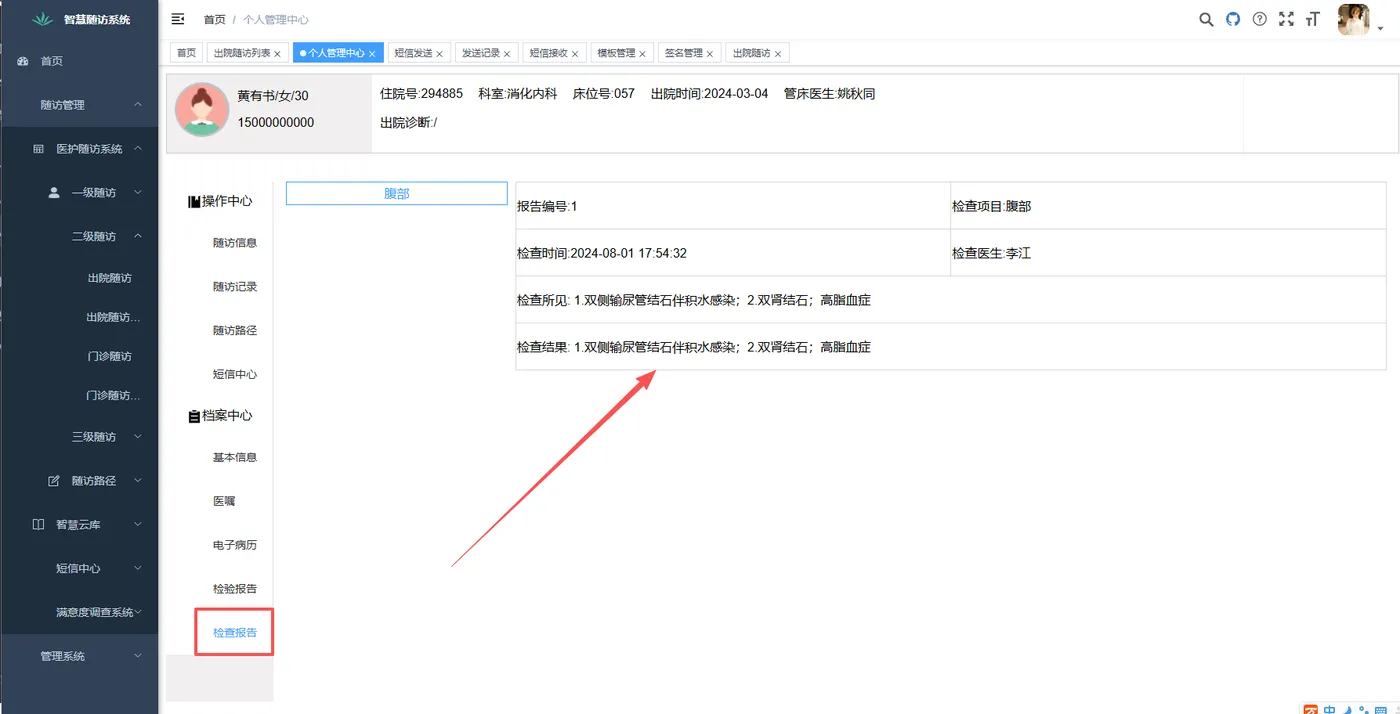Open the search magnifier icon
This screenshot has width=1400, height=714.
click(1206, 19)
